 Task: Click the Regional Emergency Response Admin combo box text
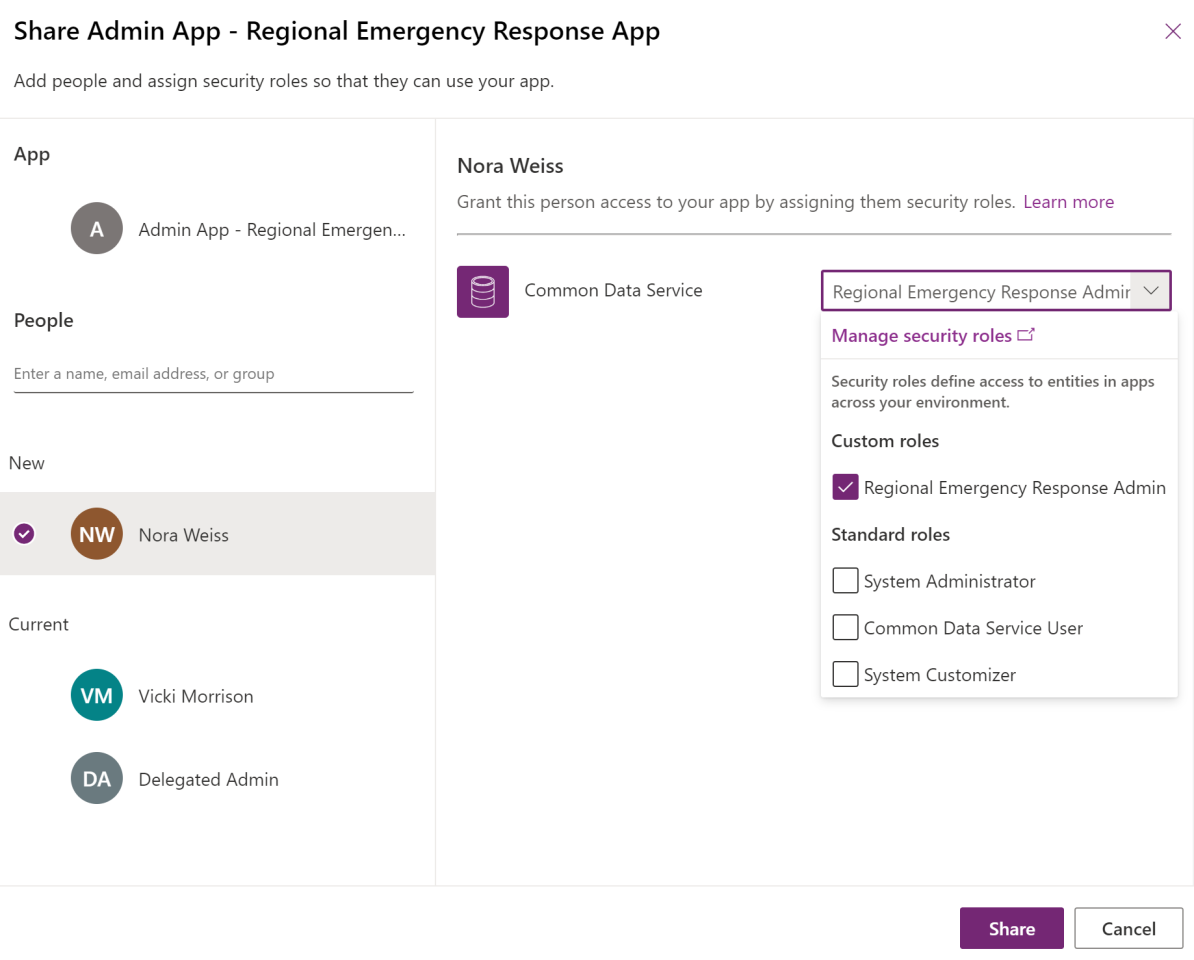[981, 292]
